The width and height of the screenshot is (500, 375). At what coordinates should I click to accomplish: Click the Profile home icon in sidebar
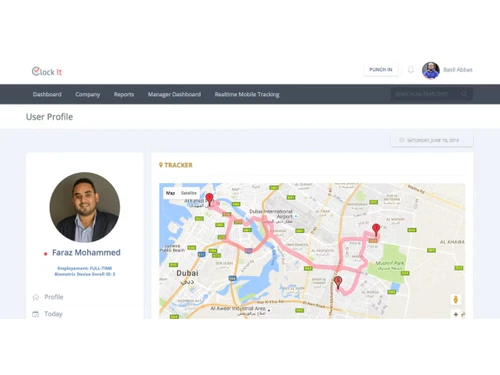click(36, 297)
